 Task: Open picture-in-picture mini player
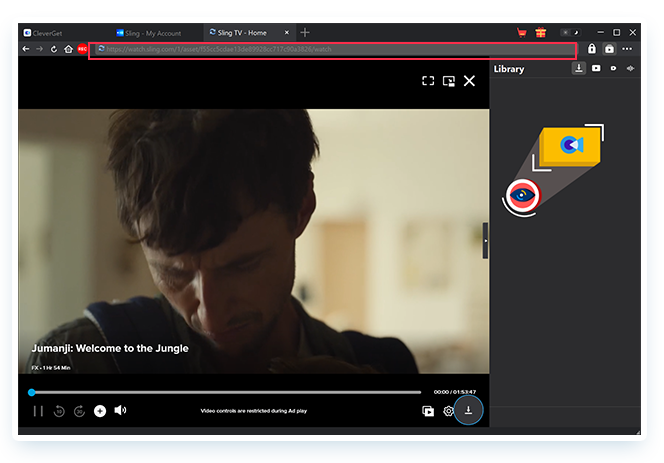click(x=449, y=81)
